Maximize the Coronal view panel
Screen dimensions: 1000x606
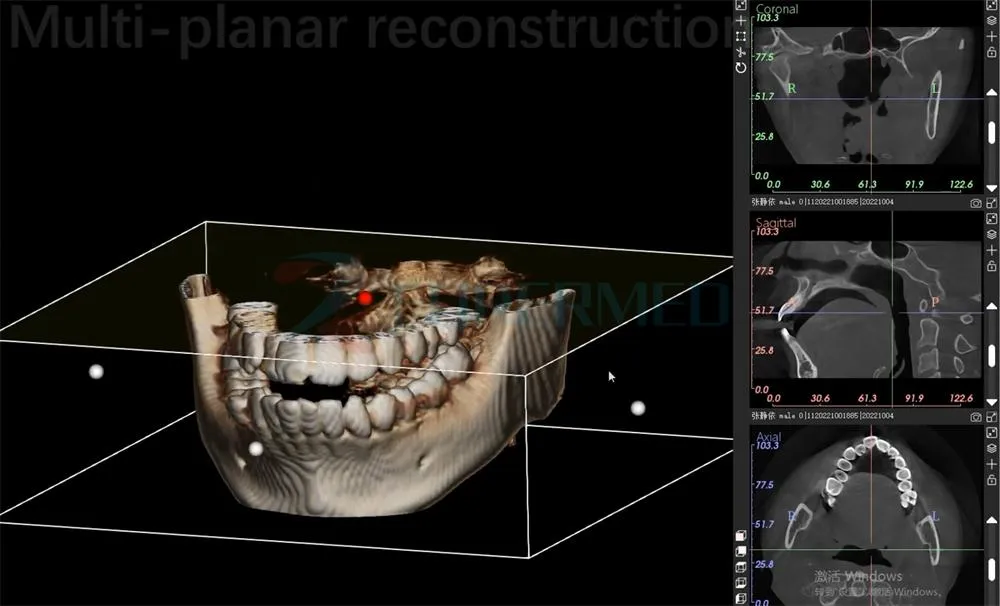[x=991, y=203]
